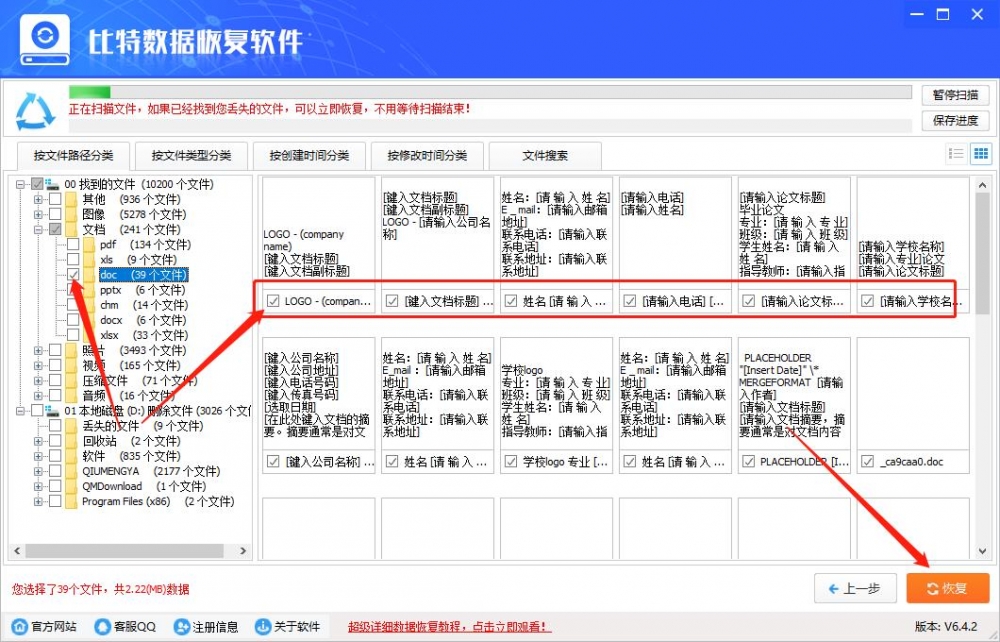Viewport: 1000px width, 642px height.
Task: Select the QMDownload (1 个文件) row
Action: coord(143,486)
